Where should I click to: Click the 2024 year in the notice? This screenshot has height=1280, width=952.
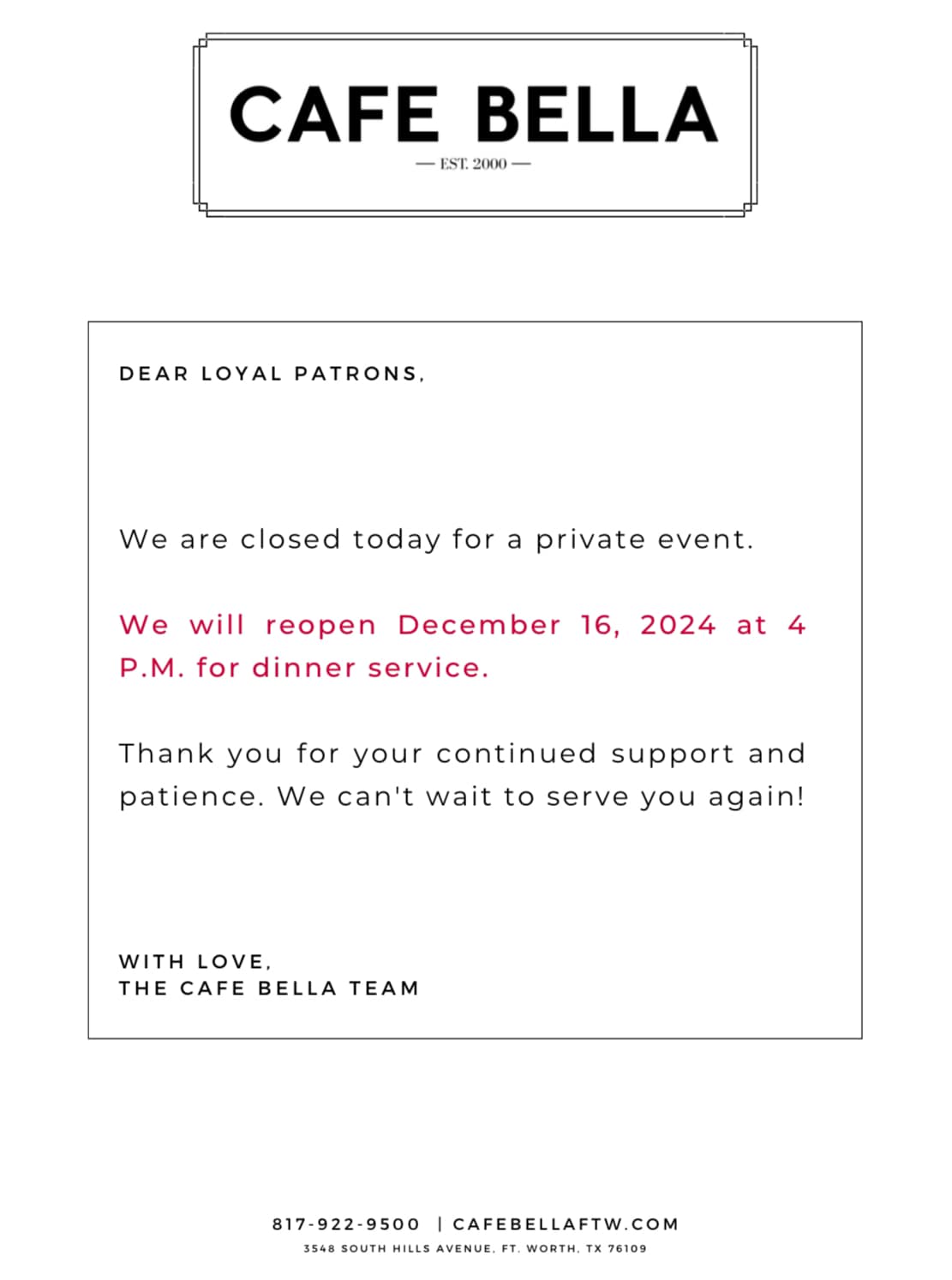click(x=678, y=625)
